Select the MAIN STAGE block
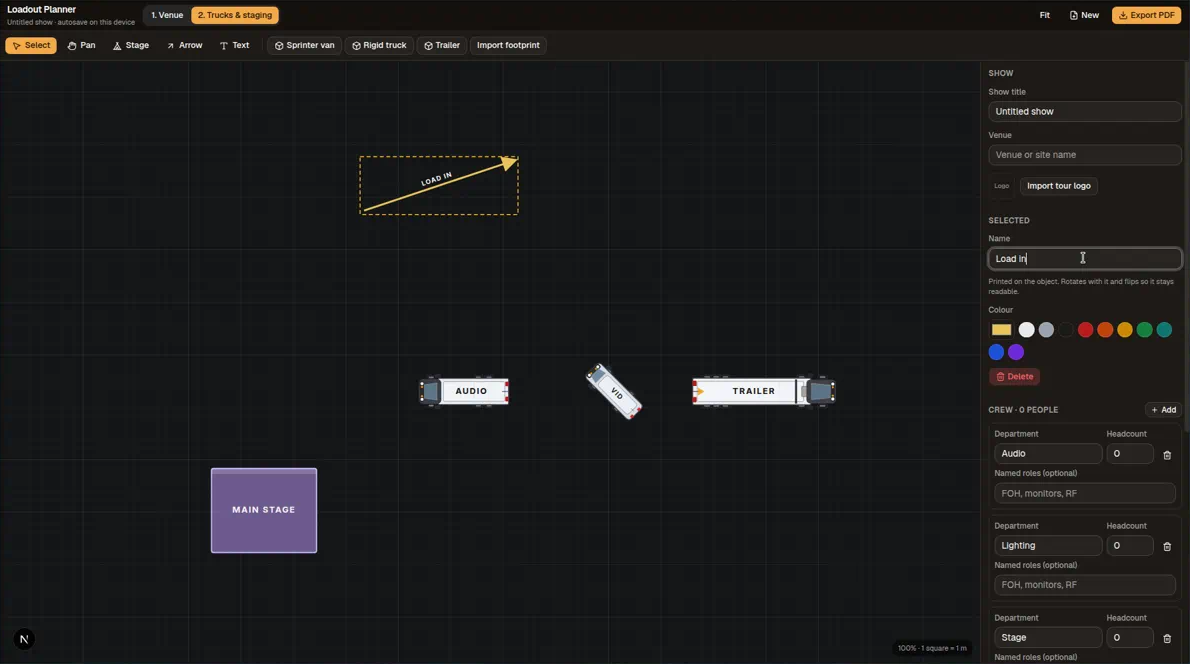1190x664 pixels. [264, 511]
